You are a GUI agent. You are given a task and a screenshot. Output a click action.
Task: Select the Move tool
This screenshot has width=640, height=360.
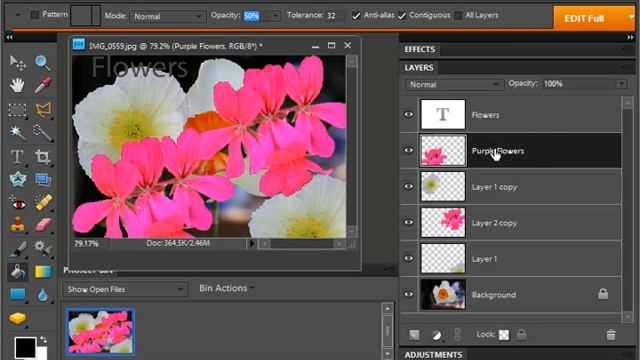pyautogui.click(x=18, y=62)
